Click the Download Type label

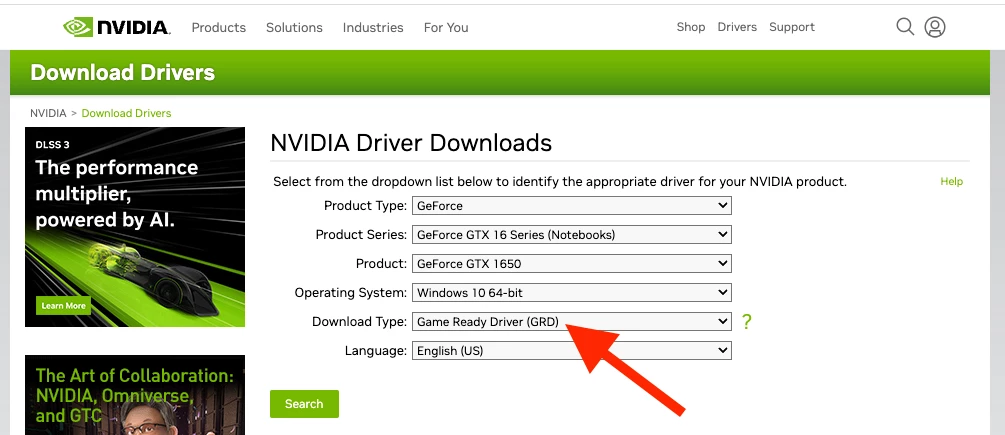point(359,322)
